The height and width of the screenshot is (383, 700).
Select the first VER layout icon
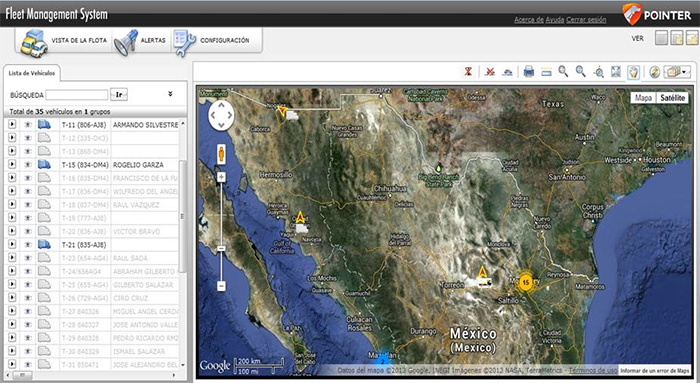(661, 38)
